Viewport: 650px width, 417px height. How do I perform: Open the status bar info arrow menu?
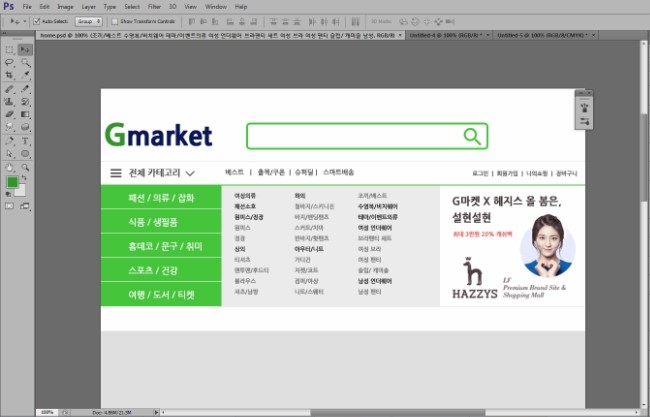point(156,412)
